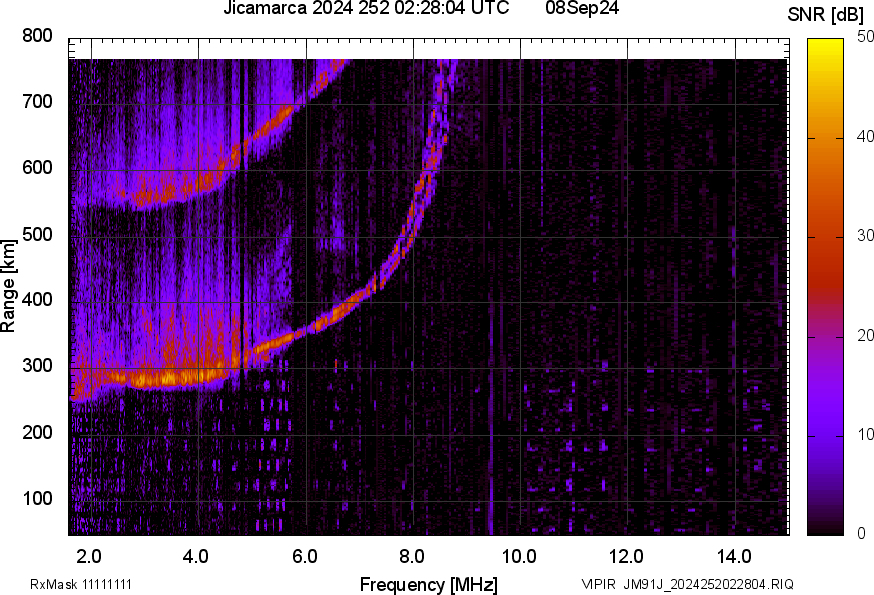The width and height of the screenshot is (874, 595).
Task: Click the RxMask 11111111 text
Action: (x=81, y=584)
